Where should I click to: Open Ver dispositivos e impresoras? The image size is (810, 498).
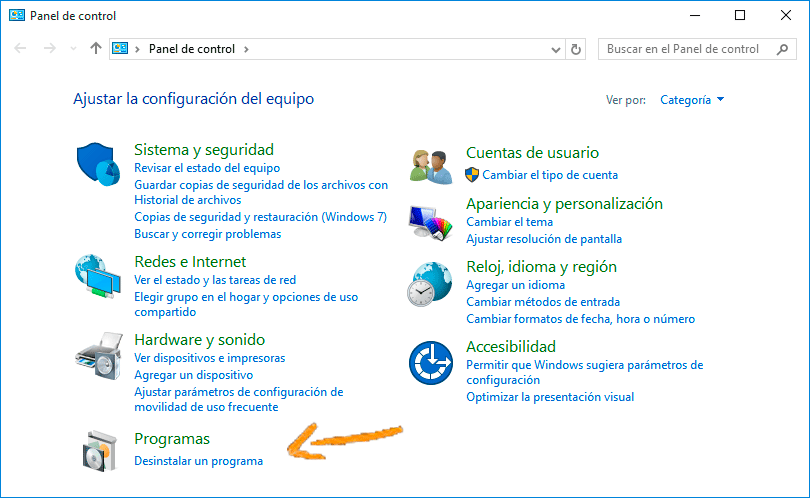click(x=209, y=358)
